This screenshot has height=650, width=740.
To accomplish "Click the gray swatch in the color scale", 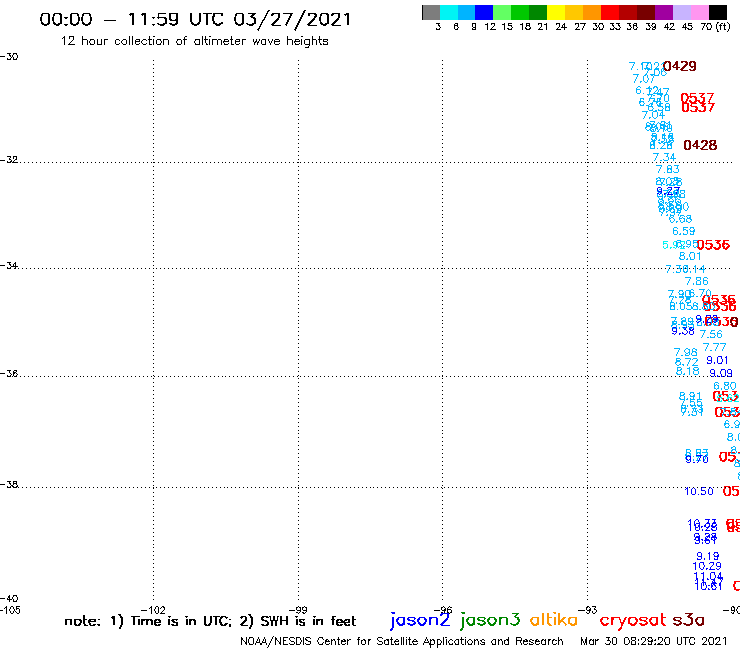I will [431, 12].
